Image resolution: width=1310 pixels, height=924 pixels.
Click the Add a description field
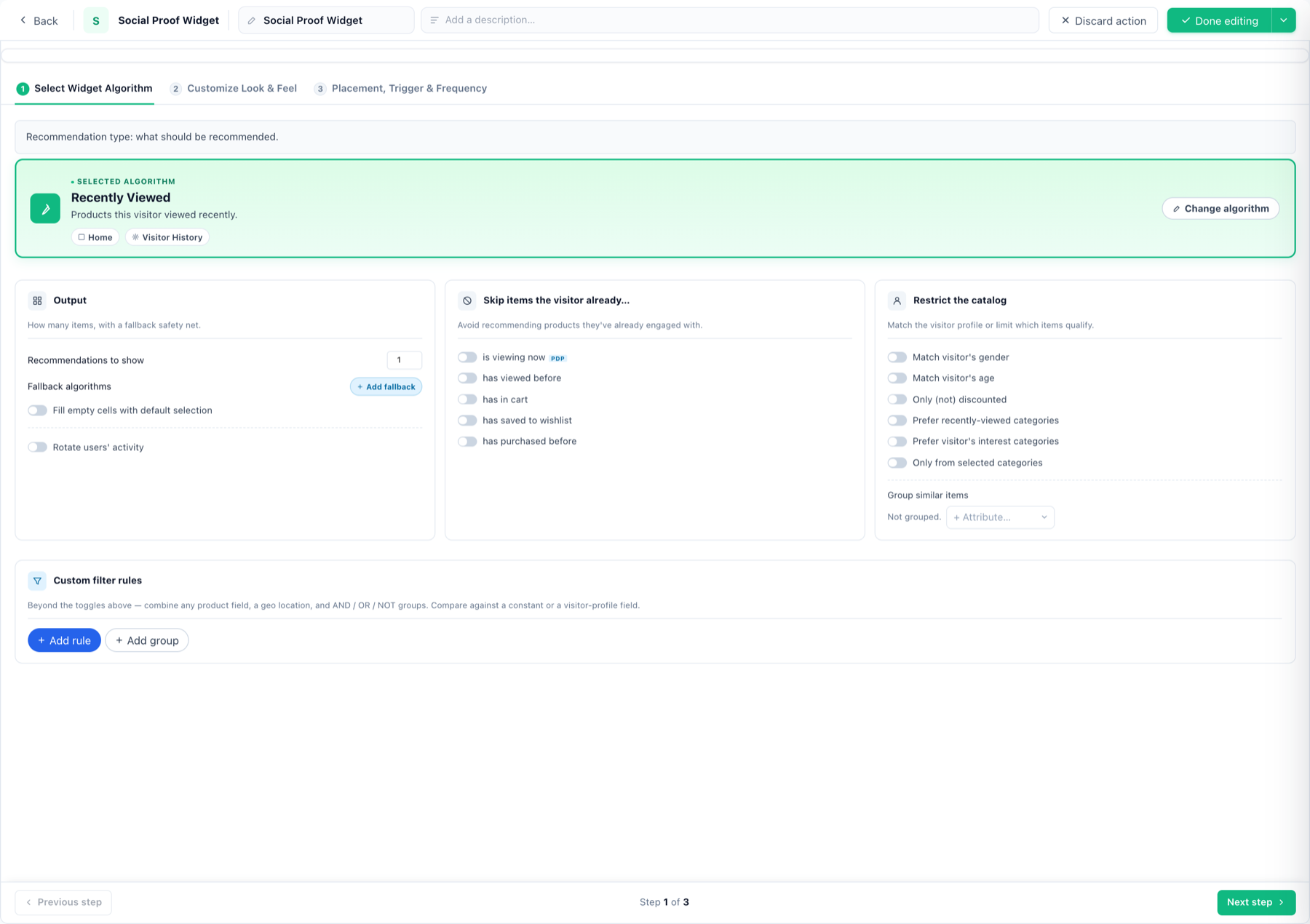point(730,20)
